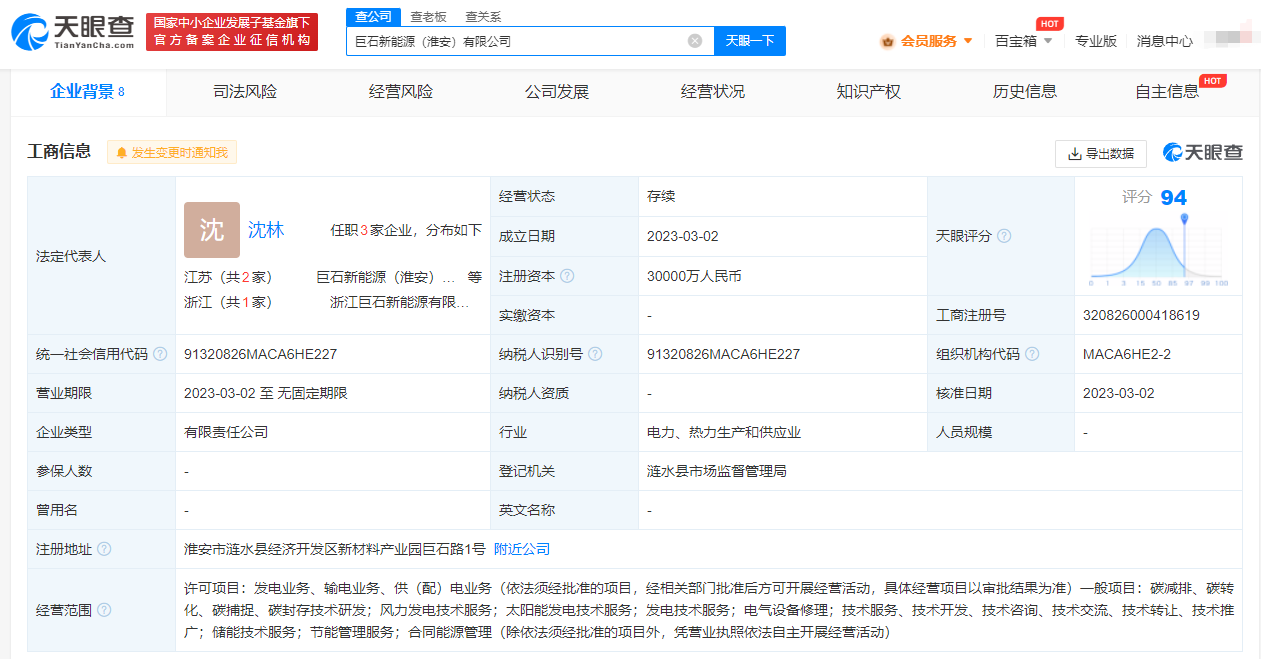
Task: Click the 2023-03-02 至 无固定期限 business term
Action: click(x=266, y=393)
